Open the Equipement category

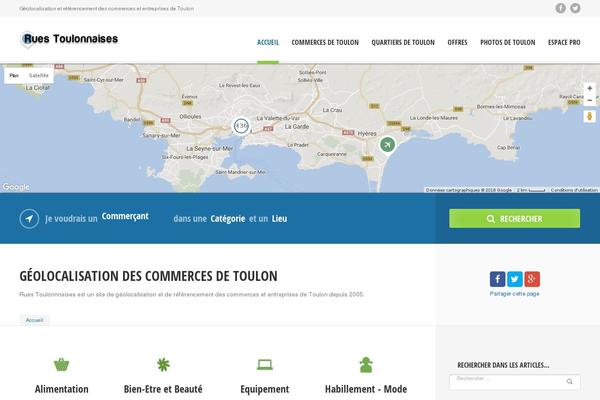(x=265, y=389)
